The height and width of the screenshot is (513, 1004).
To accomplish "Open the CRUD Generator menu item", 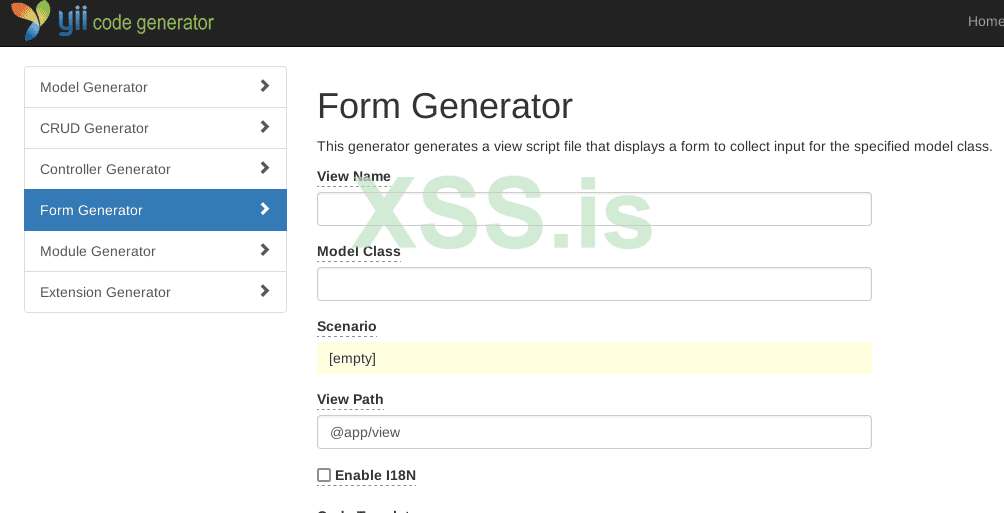I will [x=94, y=128].
